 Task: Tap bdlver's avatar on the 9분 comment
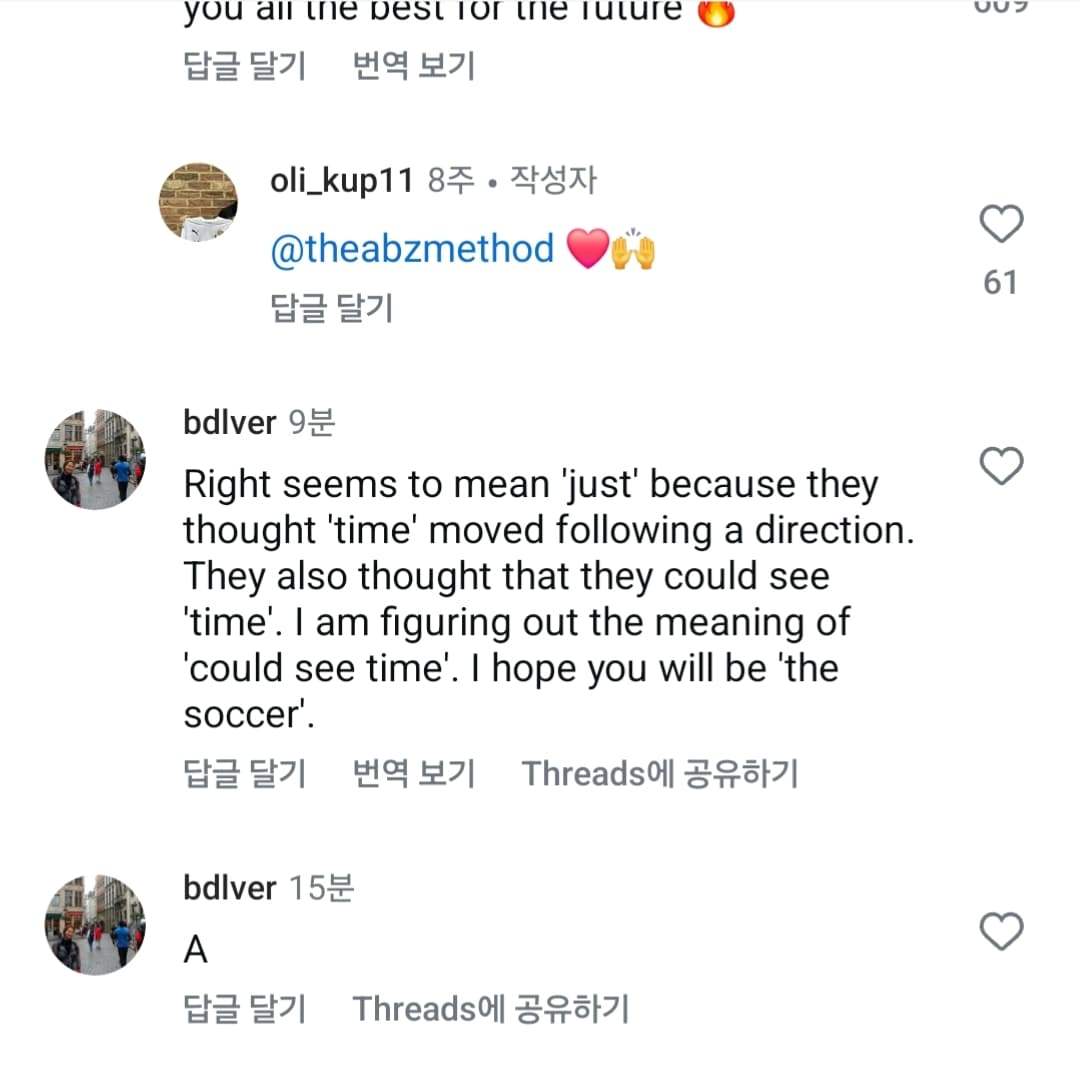click(95, 459)
